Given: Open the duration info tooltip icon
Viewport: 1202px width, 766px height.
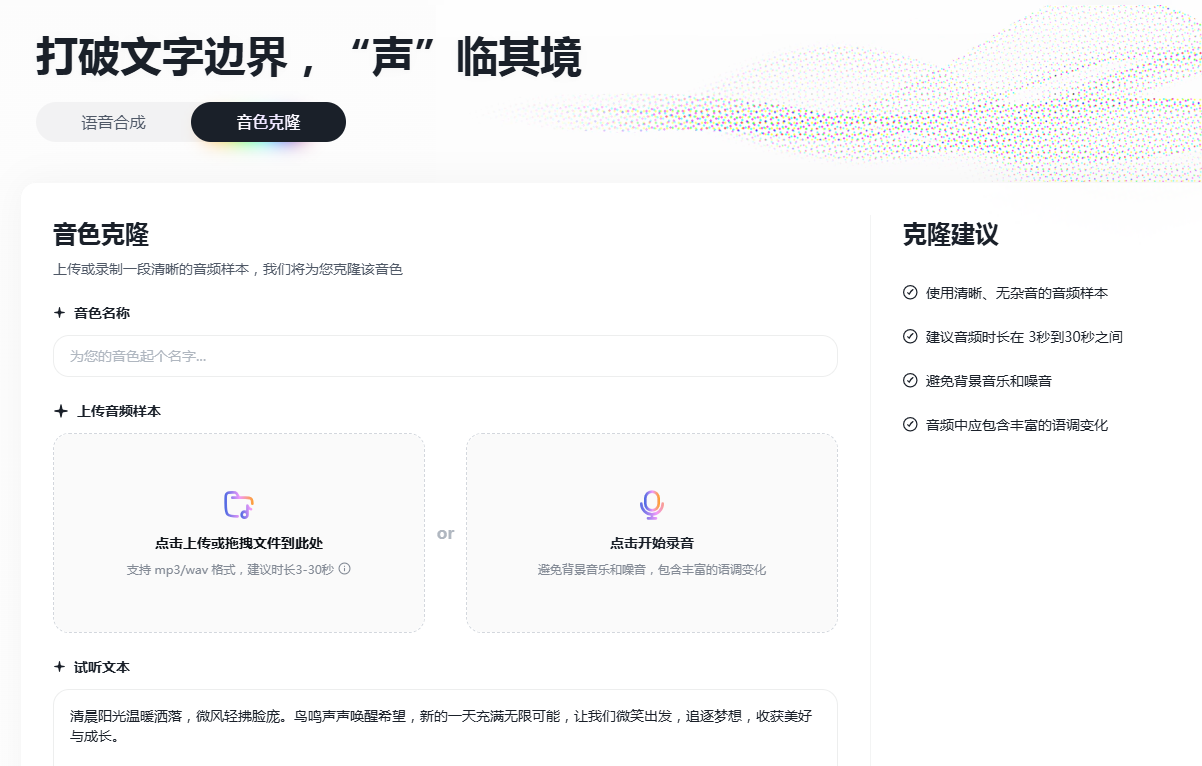Looking at the screenshot, I should click(x=343, y=568).
